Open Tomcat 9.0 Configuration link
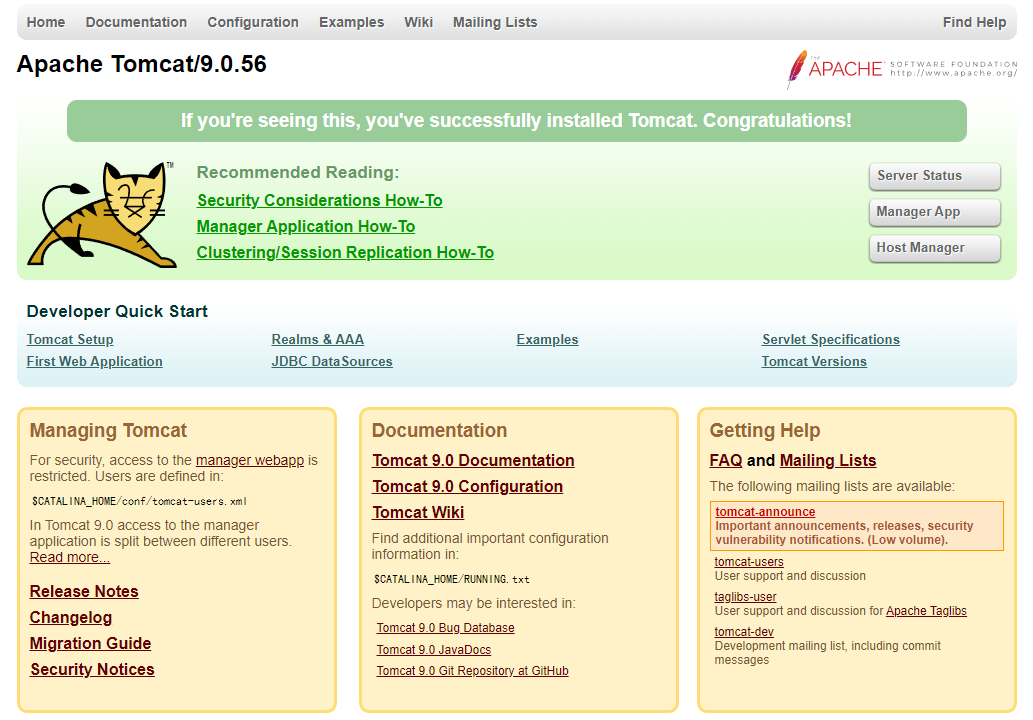This screenshot has height=720, width=1033. [468, 487]
